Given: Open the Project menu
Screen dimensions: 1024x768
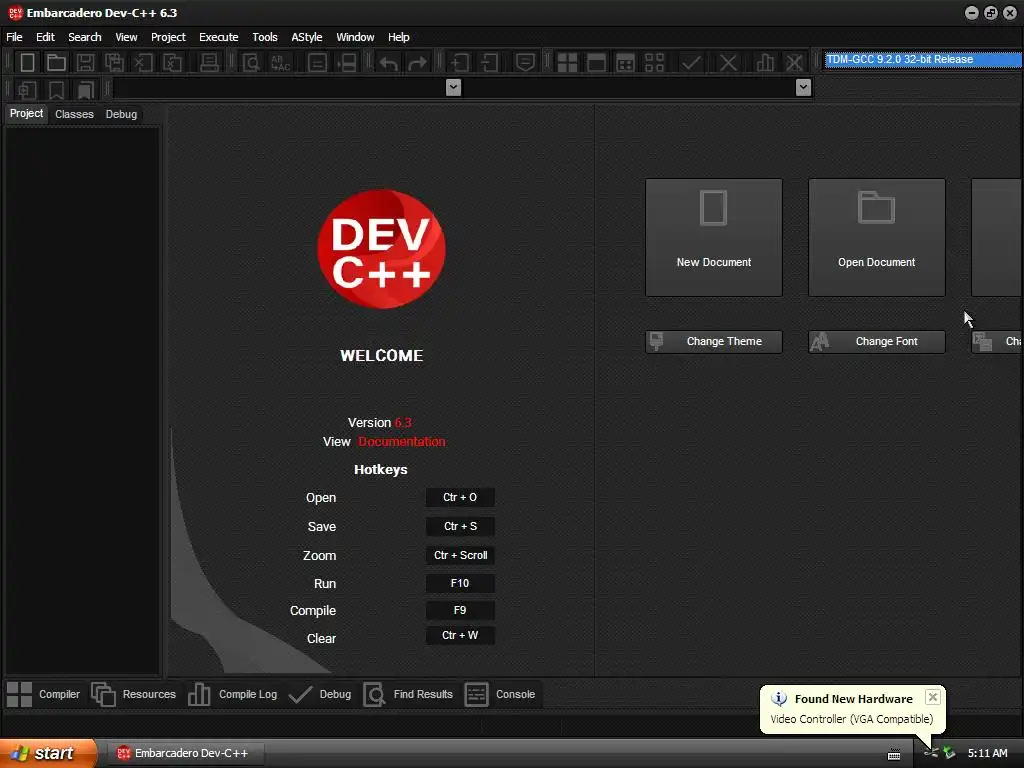Looking at the screenshot, I should [x=168, y=37].
